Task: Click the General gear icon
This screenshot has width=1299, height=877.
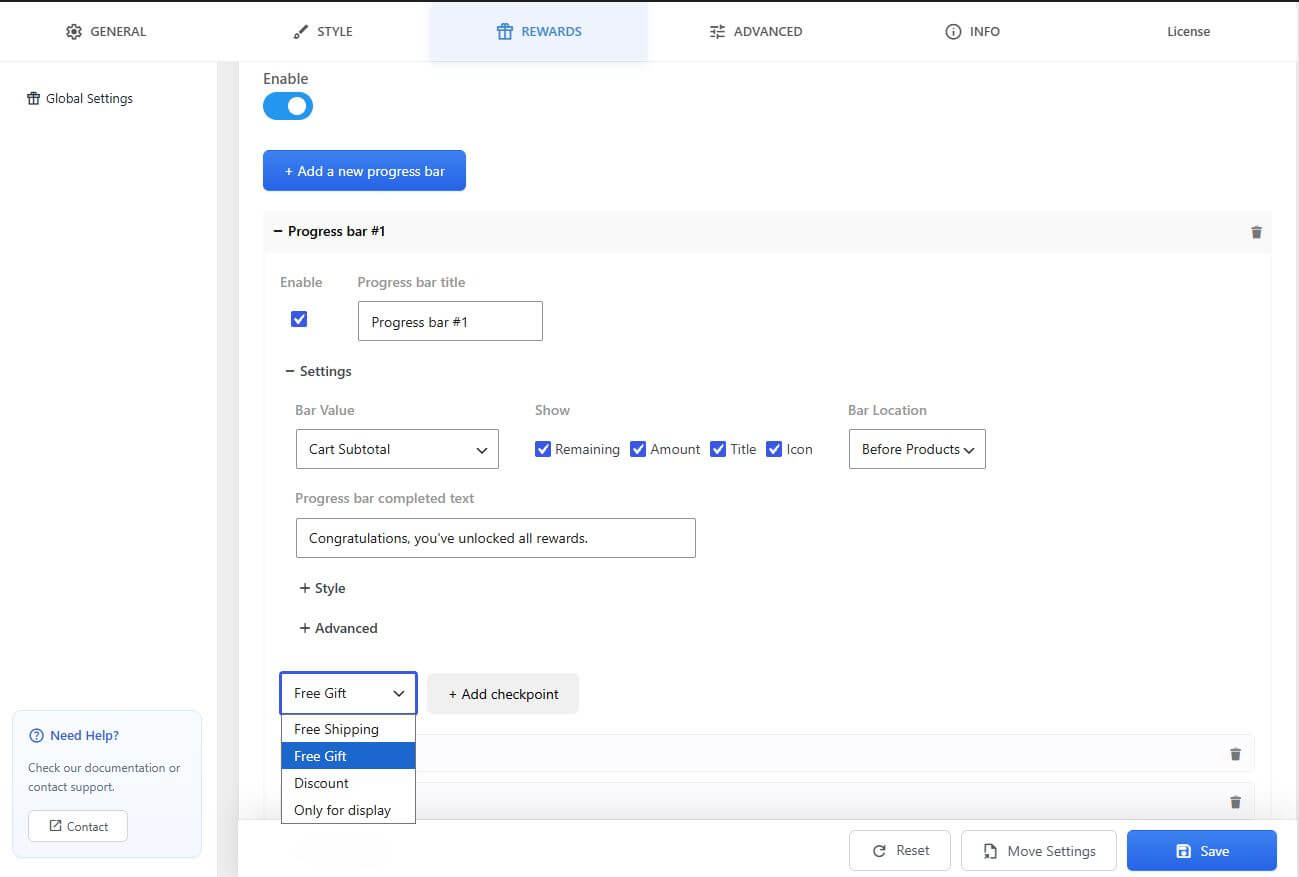Action: (x=74, y=32)
